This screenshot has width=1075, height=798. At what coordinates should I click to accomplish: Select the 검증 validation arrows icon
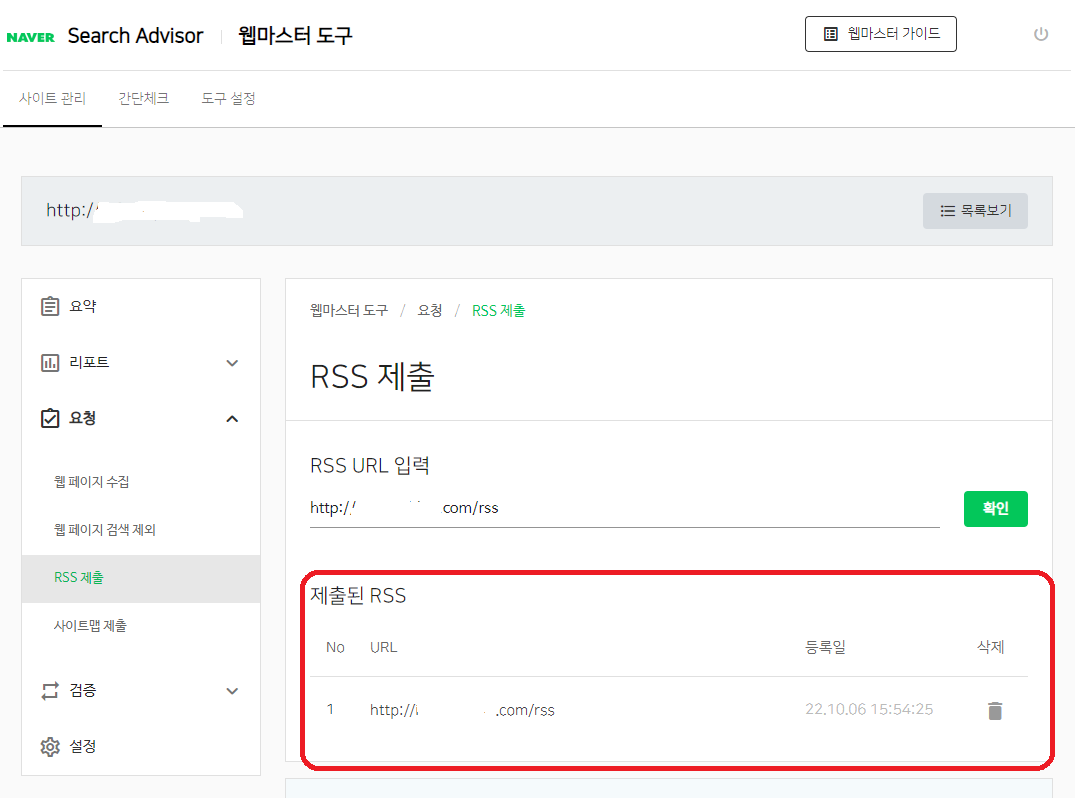50,690
